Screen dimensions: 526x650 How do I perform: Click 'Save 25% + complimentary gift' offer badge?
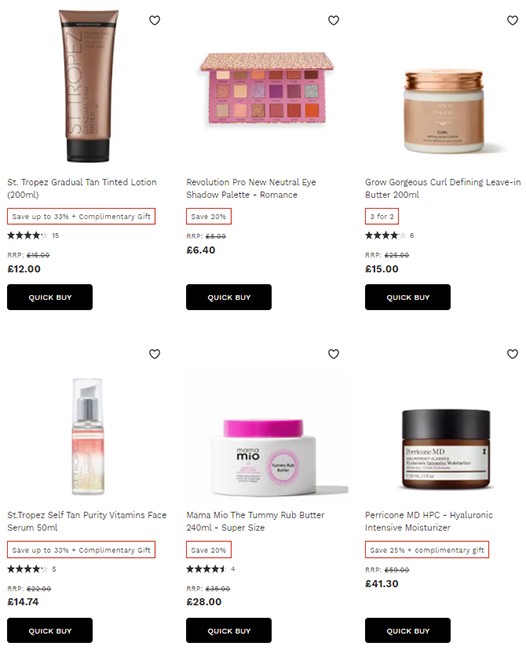427,550
